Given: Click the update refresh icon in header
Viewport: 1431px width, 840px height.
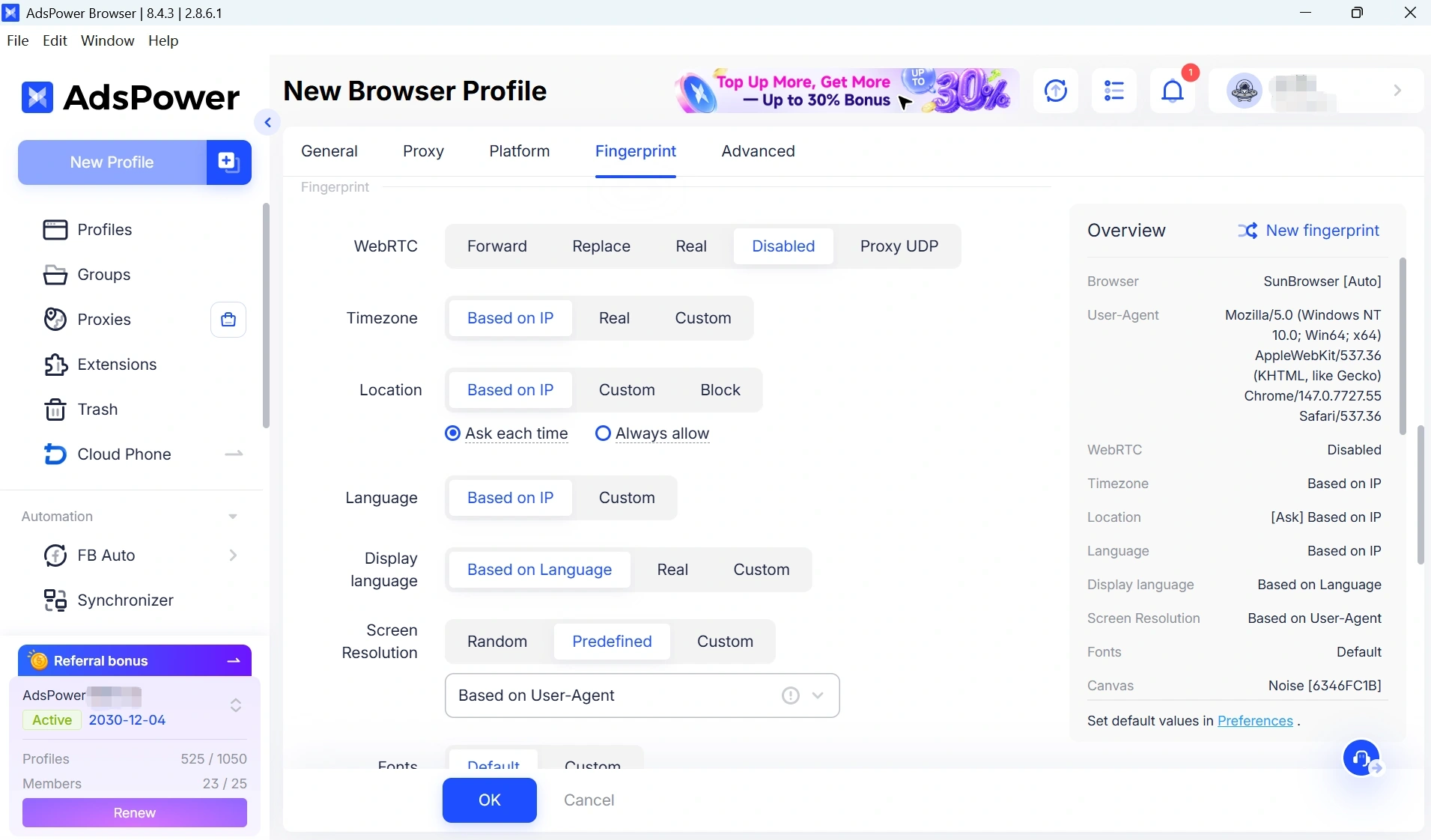Looking at the screenshot, I should (1056, 91).
